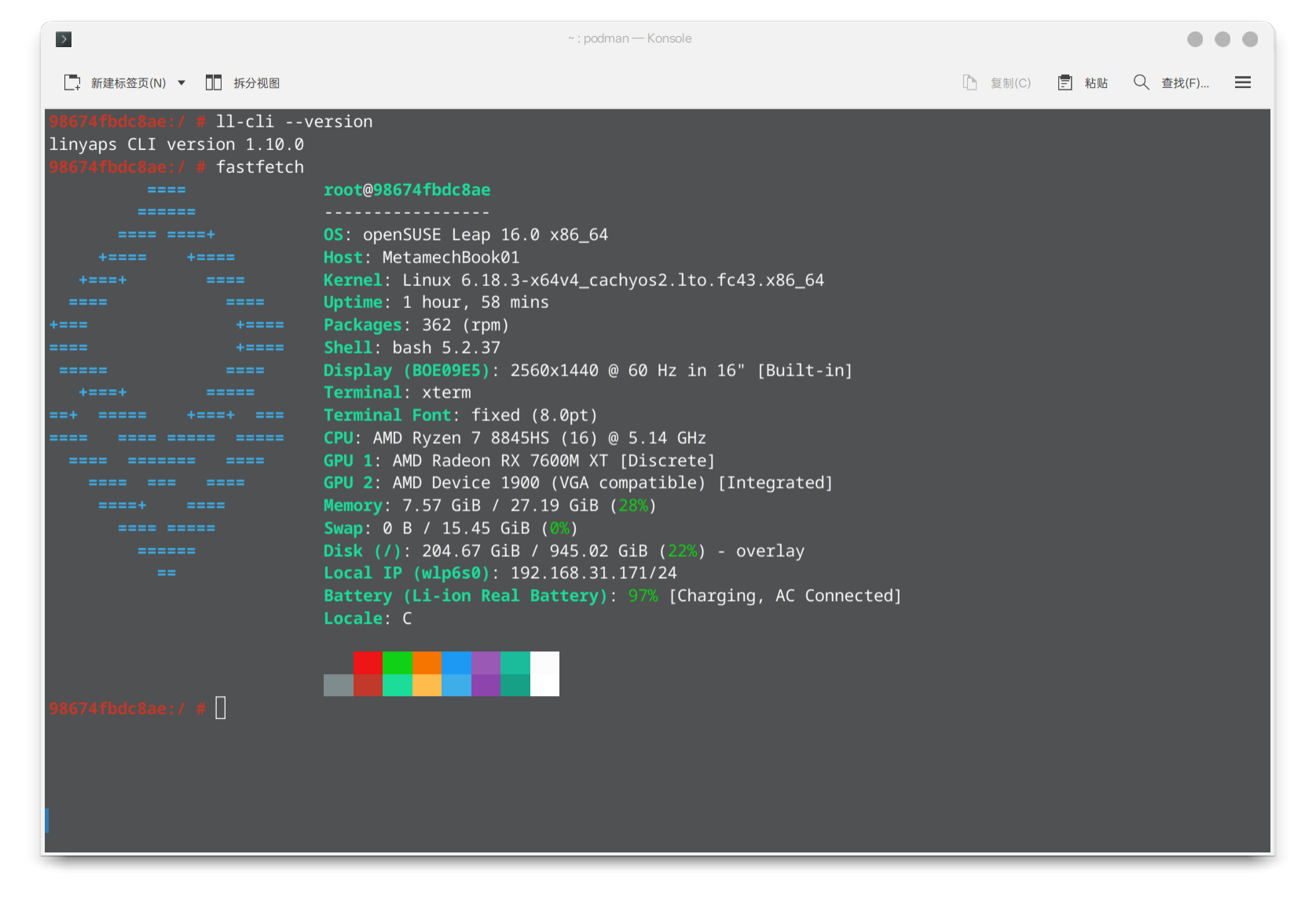Viewport: 1316px width, 920px height.
Task: Click Memory '7.57 GiB / 27.19 GiB'
Action: [500, 506]
